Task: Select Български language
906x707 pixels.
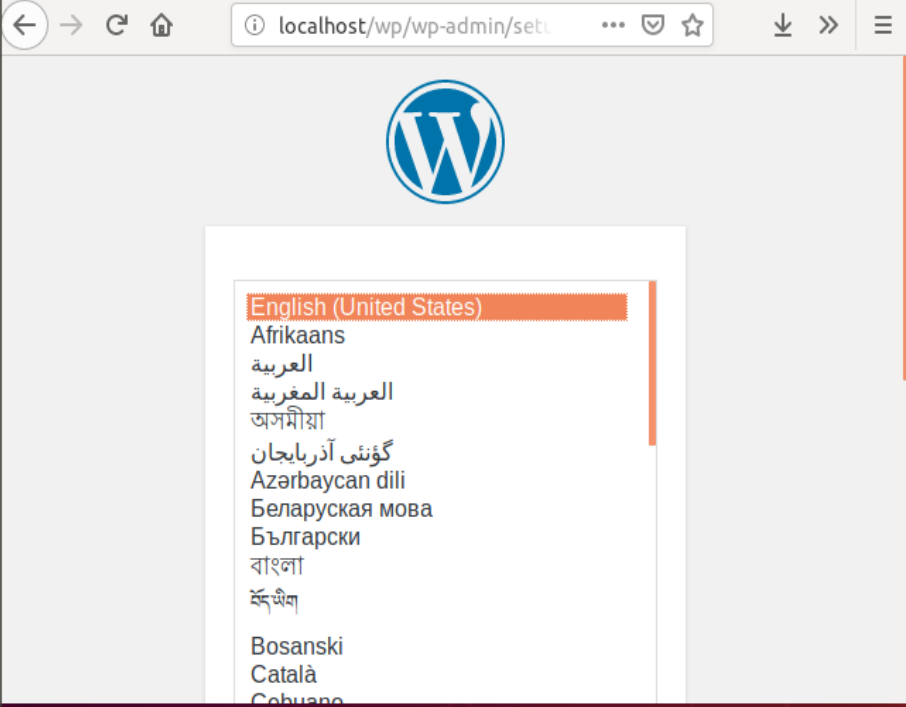Action: pos(437,537)
